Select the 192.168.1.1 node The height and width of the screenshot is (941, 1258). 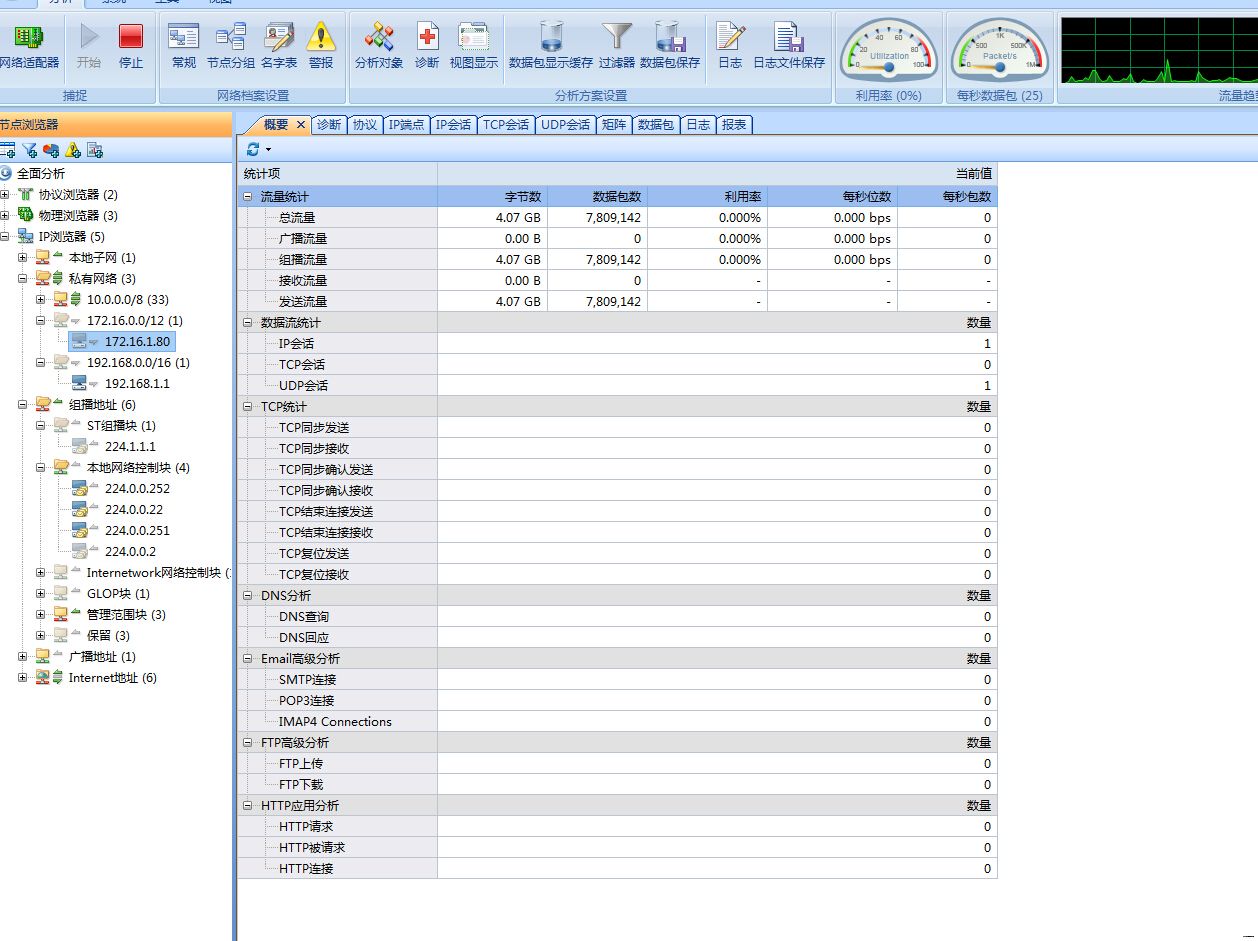pos(137,384)
